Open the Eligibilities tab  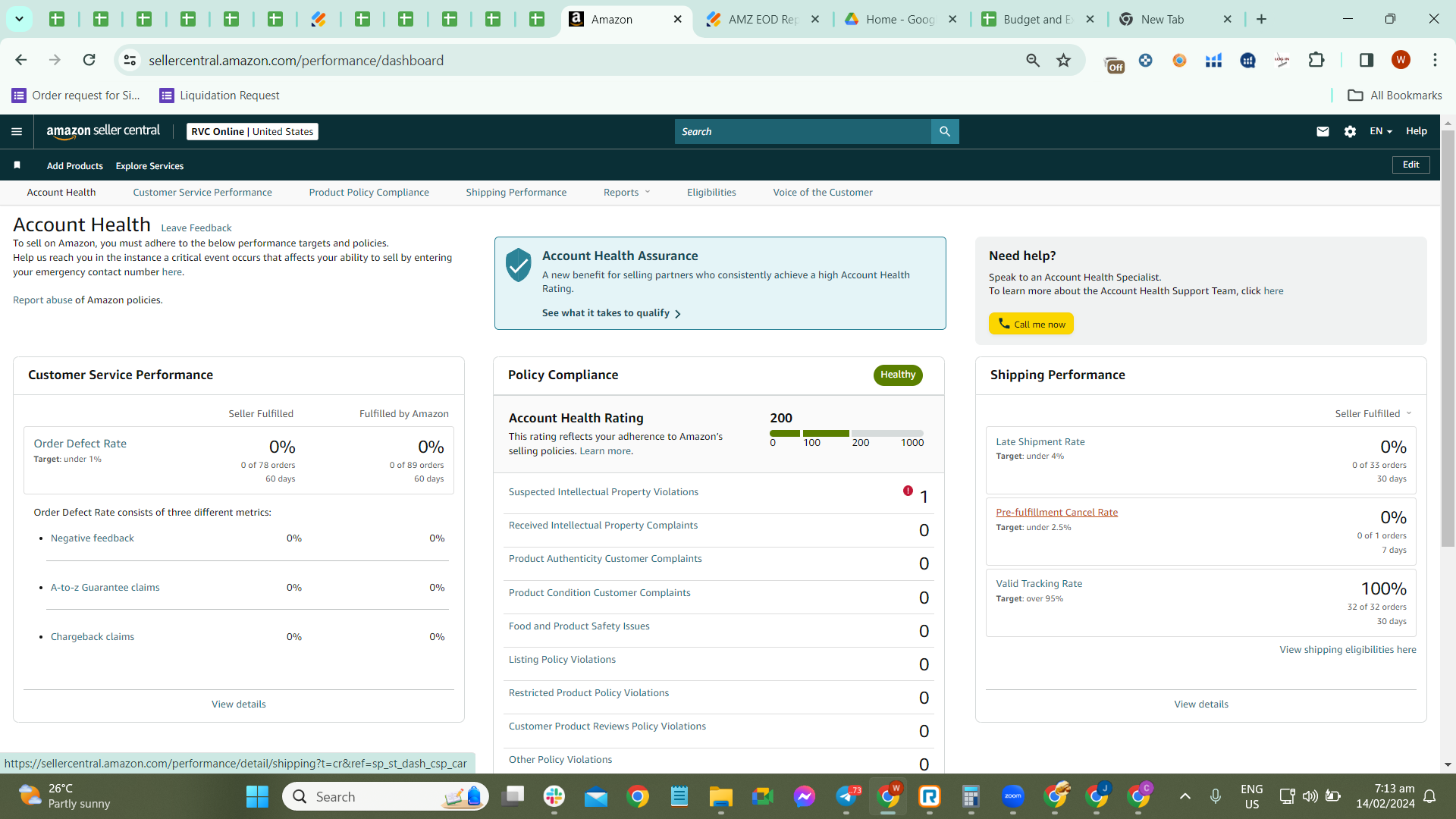point(711,193)
